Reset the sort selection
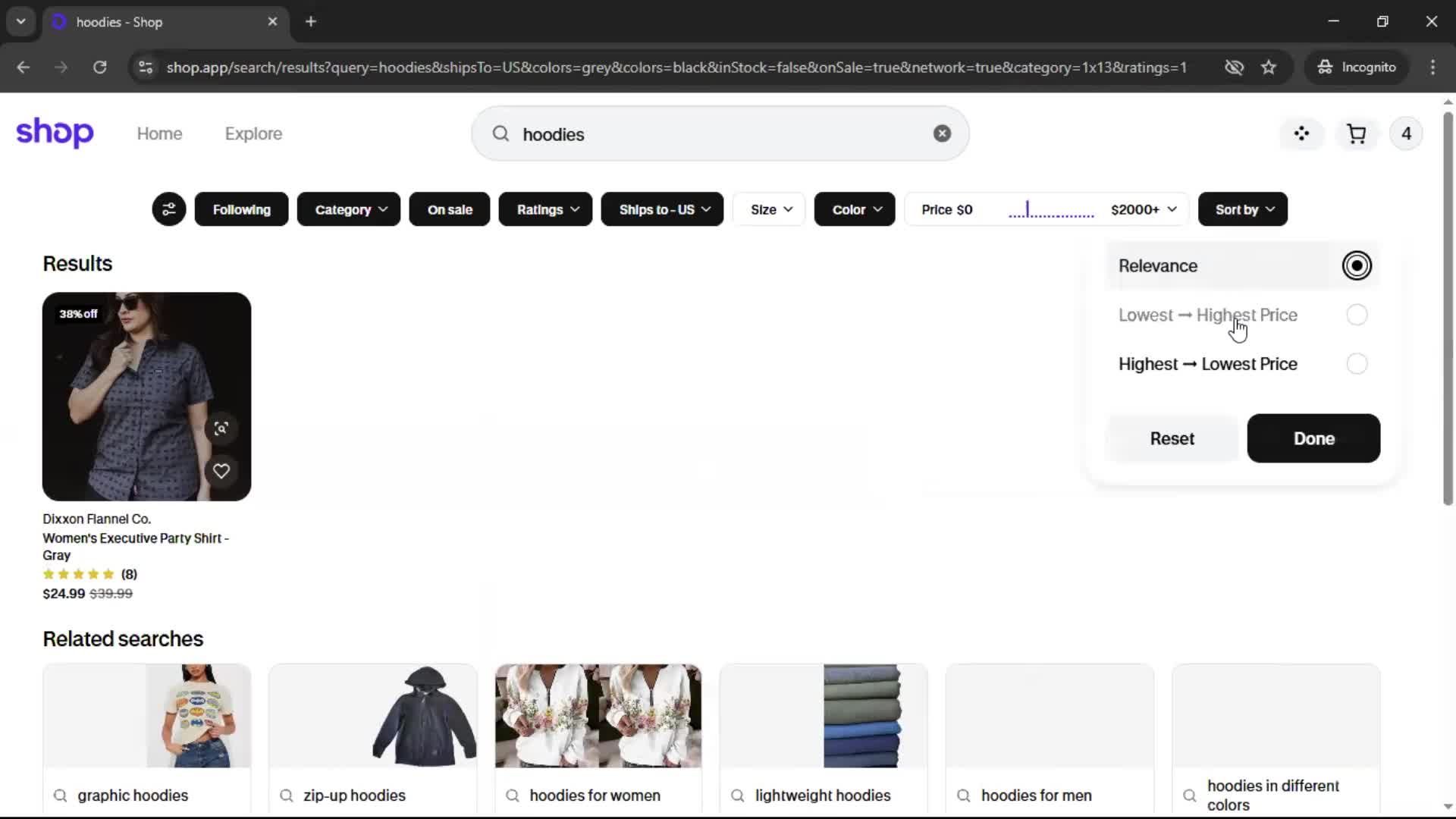This screenshot has height=819, width=1456. coord(1172,439)
